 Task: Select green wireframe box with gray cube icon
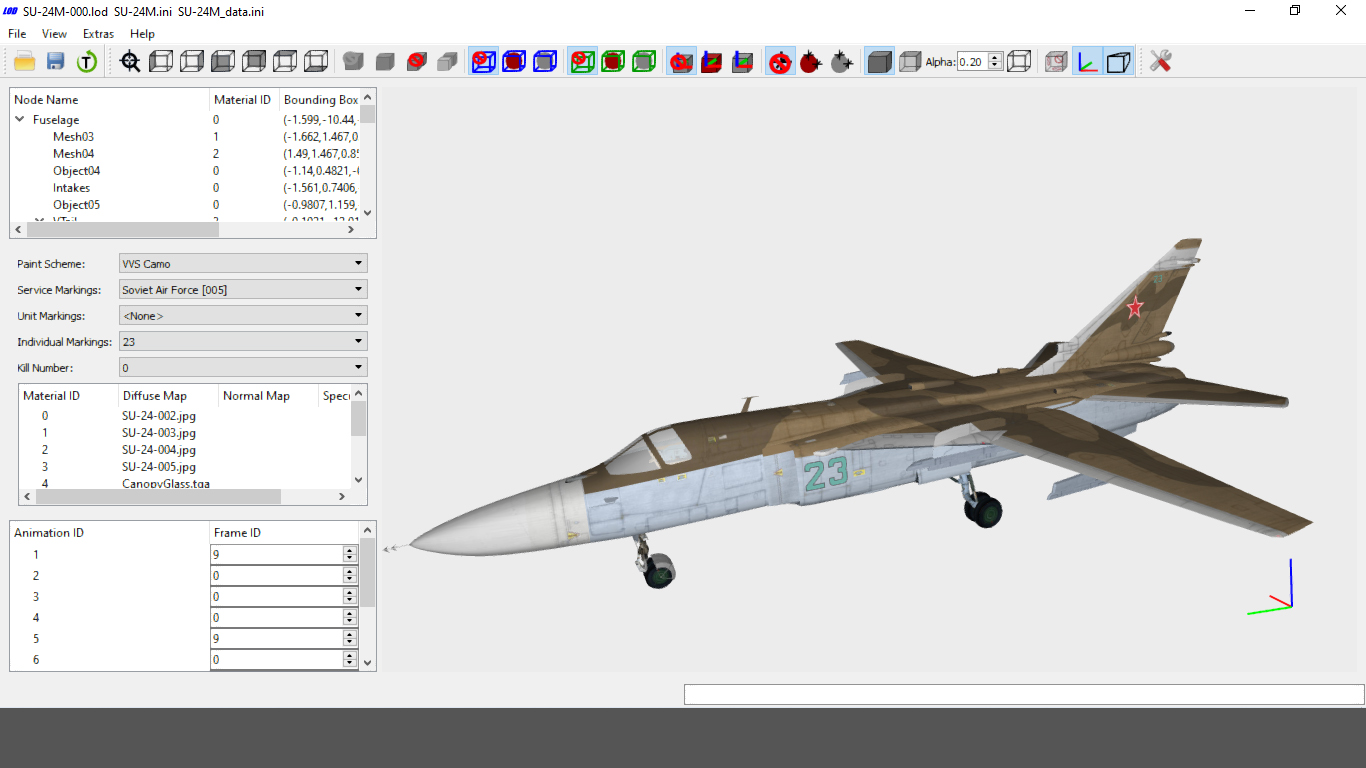[x=644, y=62]
